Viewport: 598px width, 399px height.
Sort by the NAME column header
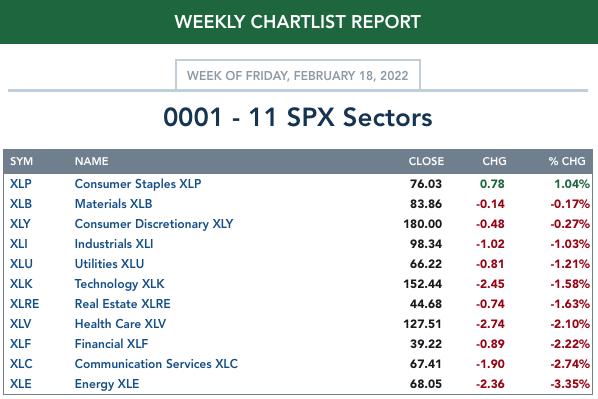92,161
